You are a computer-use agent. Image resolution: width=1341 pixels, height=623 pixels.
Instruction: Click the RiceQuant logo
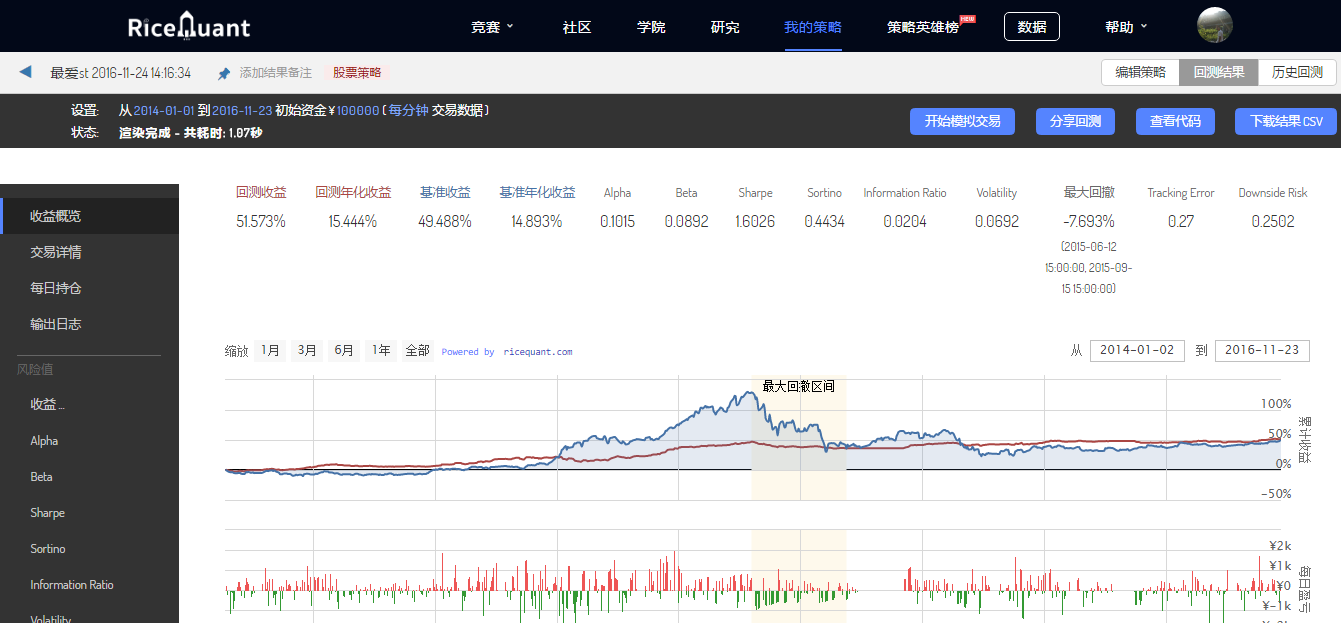point(189,27)
